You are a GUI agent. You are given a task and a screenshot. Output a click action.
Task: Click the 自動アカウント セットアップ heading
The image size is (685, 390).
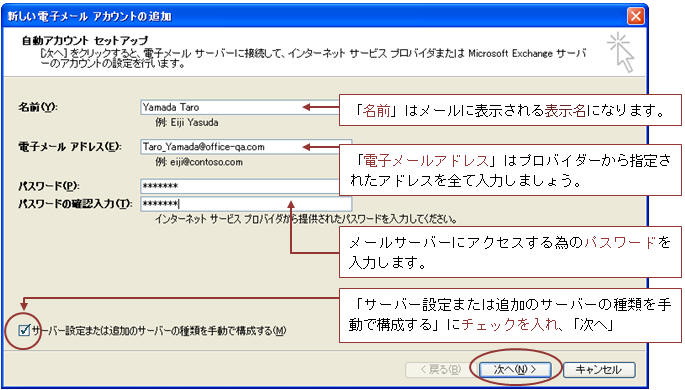(x=85, y=41)
